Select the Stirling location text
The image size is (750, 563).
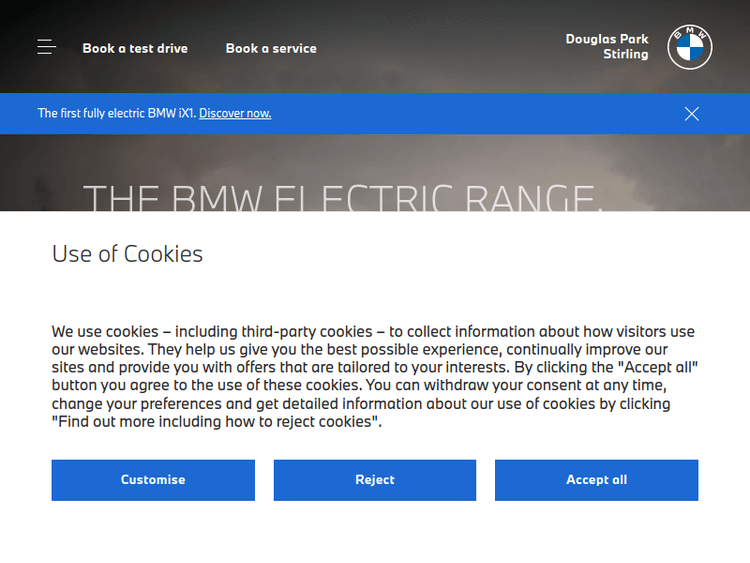(625, 55)
